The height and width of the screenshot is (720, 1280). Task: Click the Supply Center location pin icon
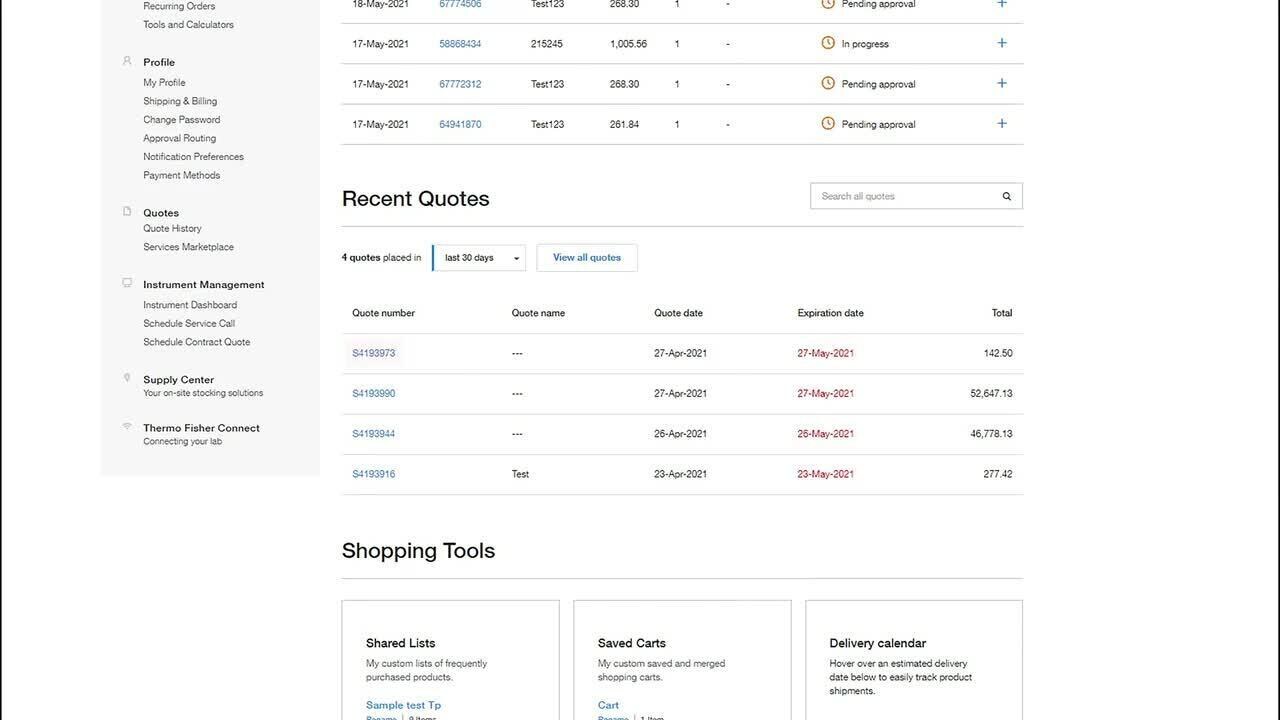(x=127, y=378)
